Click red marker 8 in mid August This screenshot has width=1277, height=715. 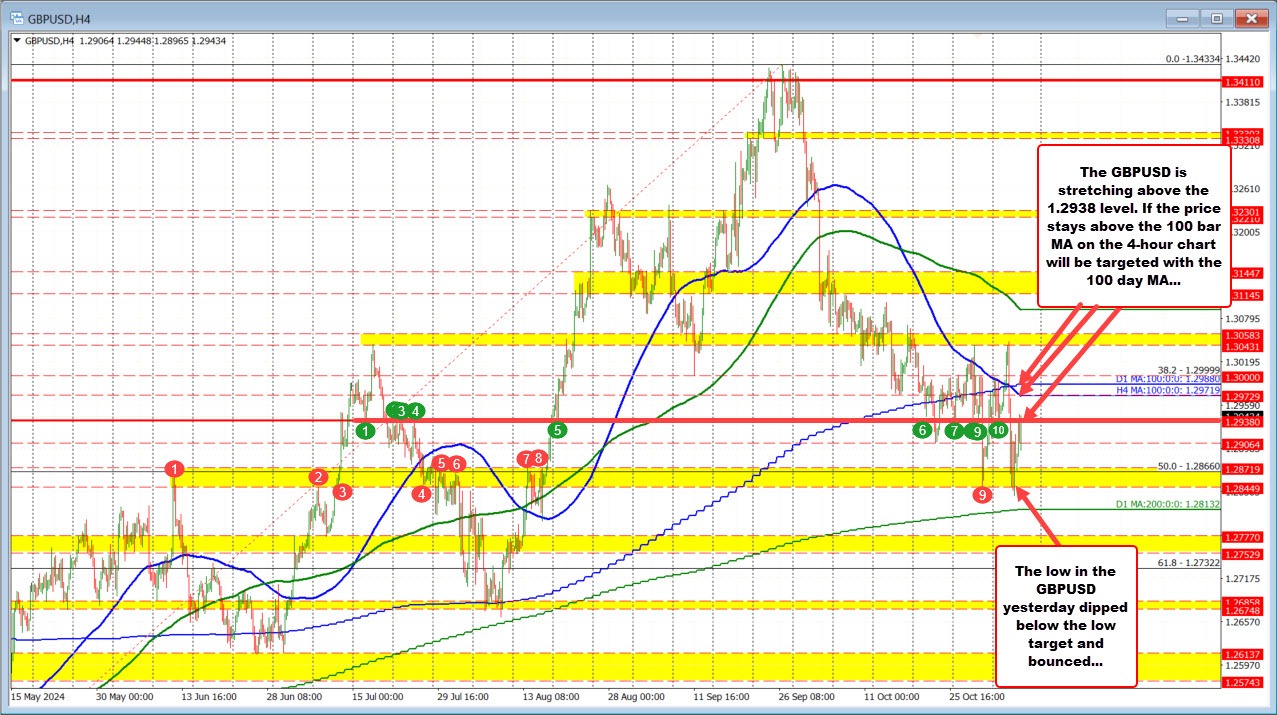(x=539, y=458)
